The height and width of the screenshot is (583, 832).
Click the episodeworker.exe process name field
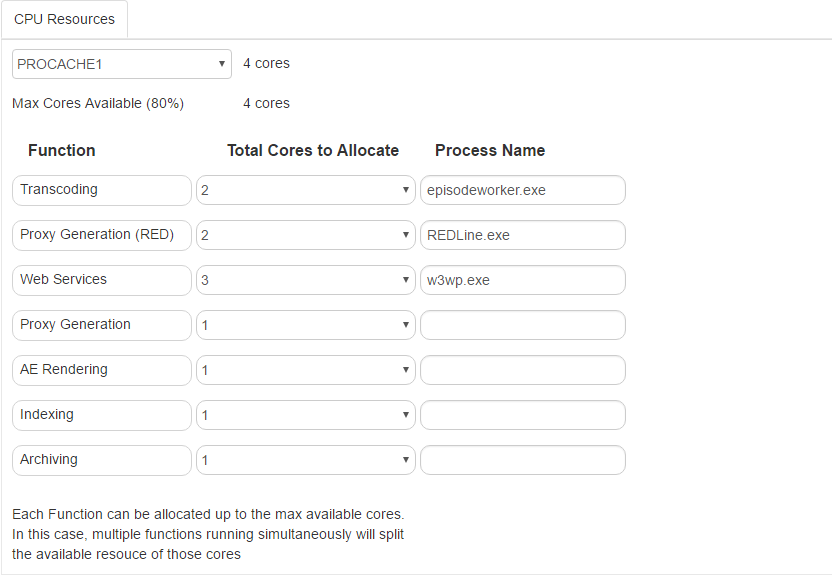click(523, 190)
